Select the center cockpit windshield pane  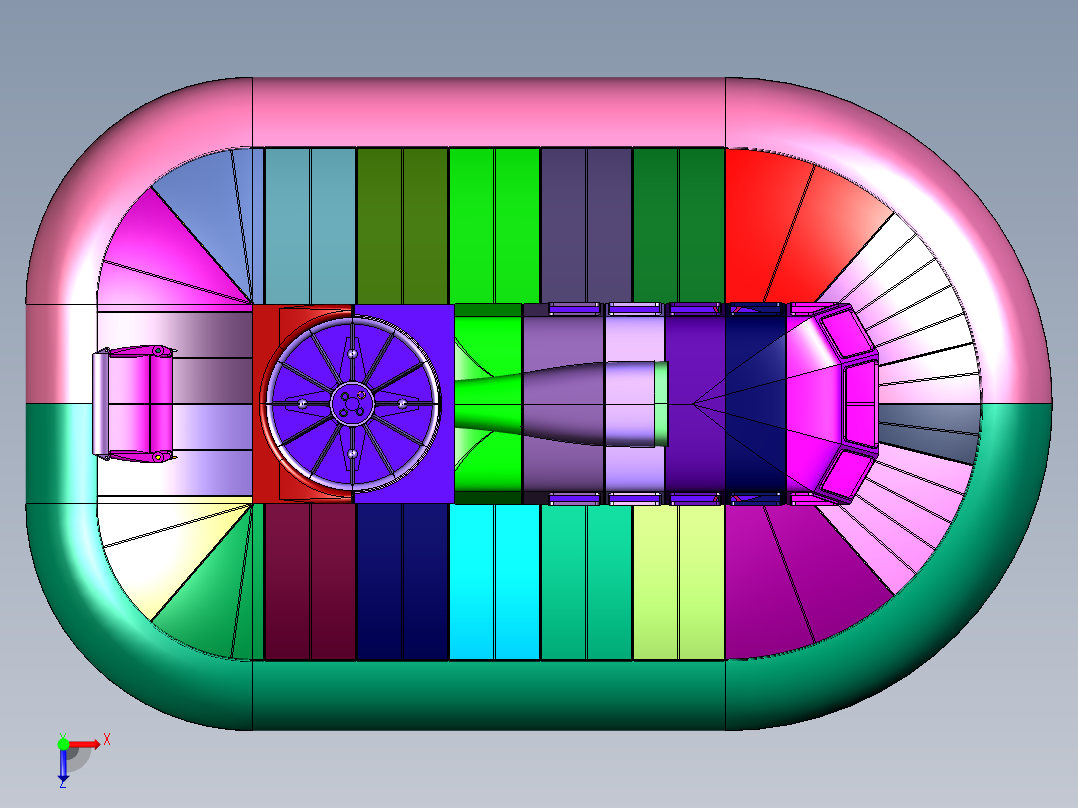(861, 404)
